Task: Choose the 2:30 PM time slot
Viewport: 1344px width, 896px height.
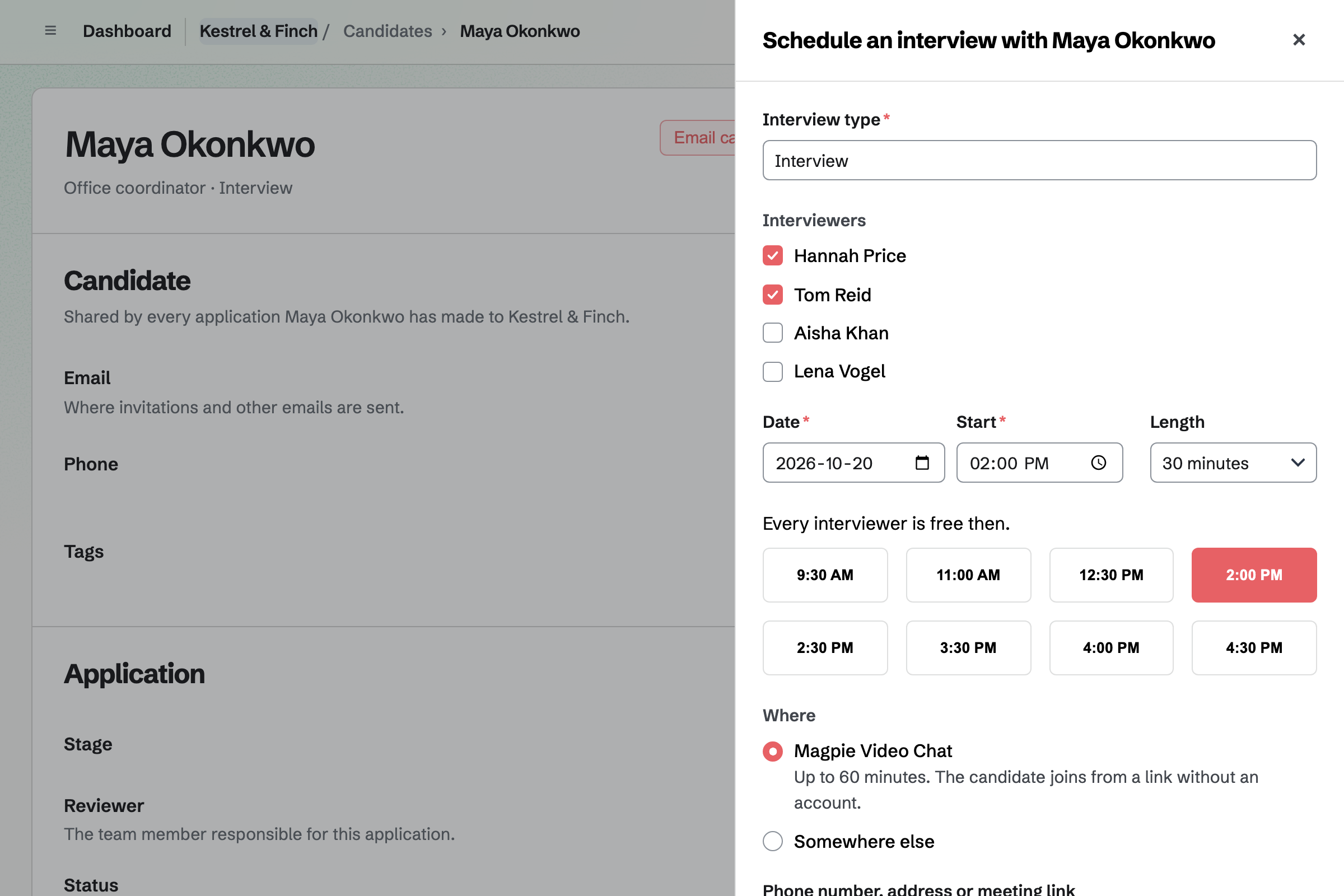Action: click(x=825, y=648)
